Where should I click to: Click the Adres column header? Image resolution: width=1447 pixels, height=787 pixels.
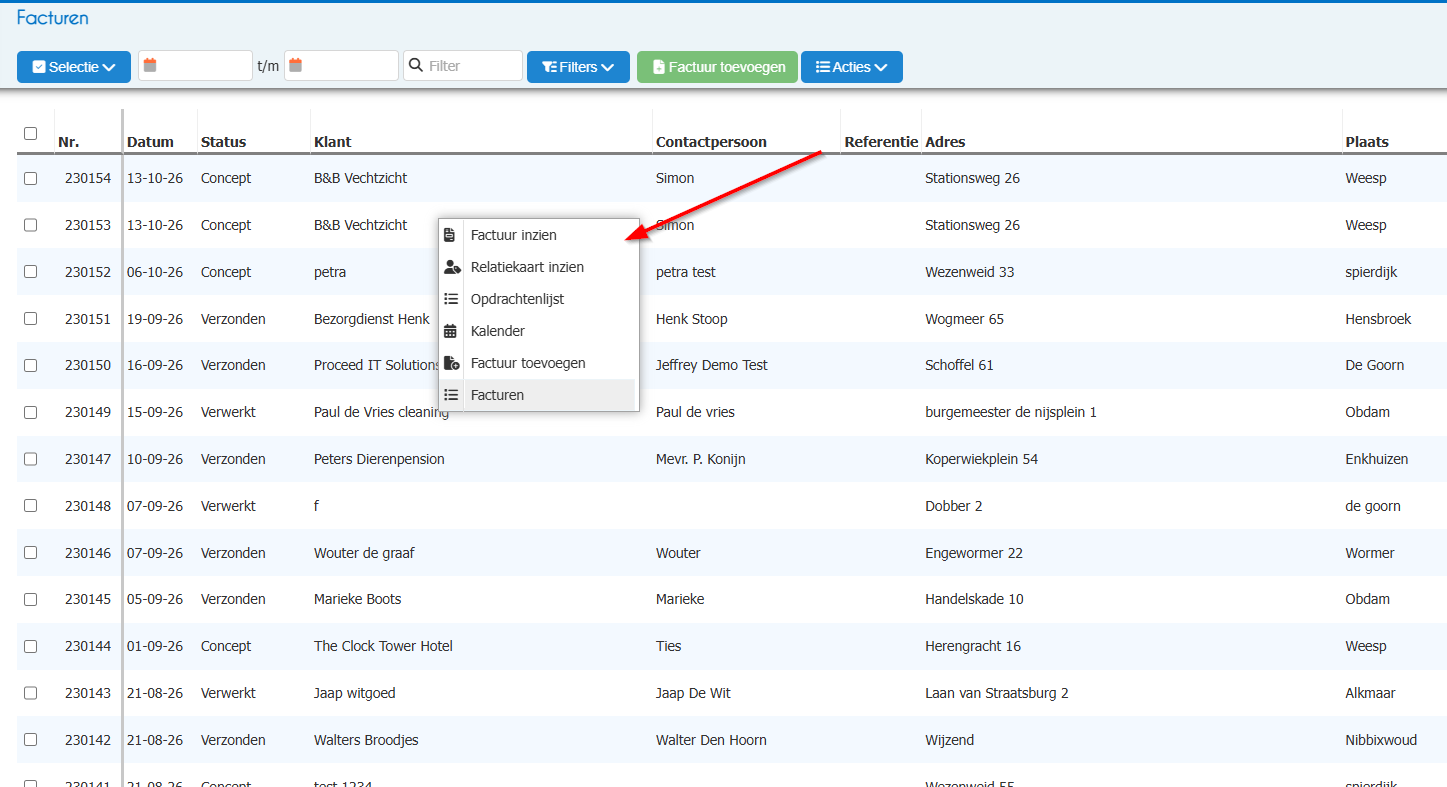pos(945,142)
